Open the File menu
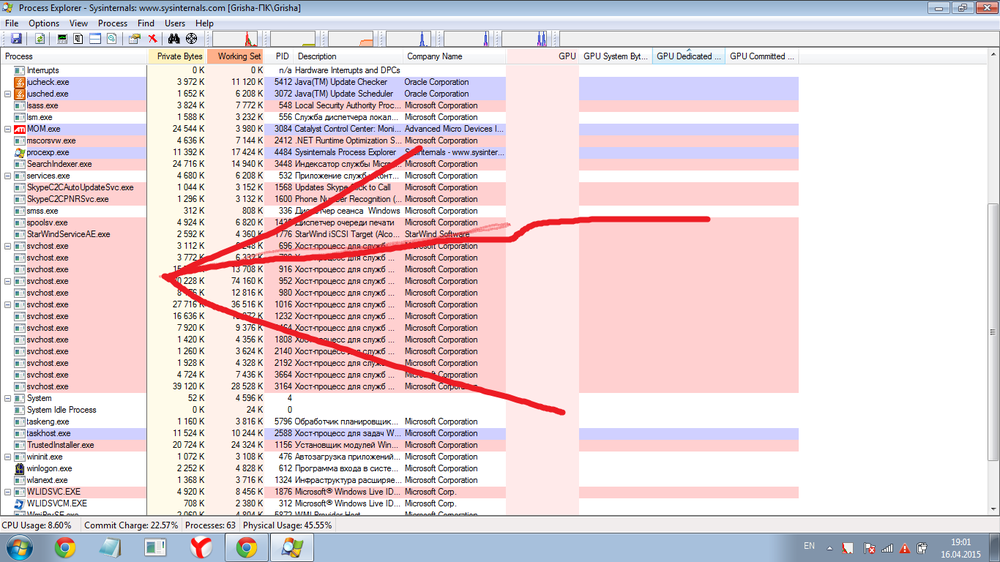 pyautogui.click(x=11, y=24)
